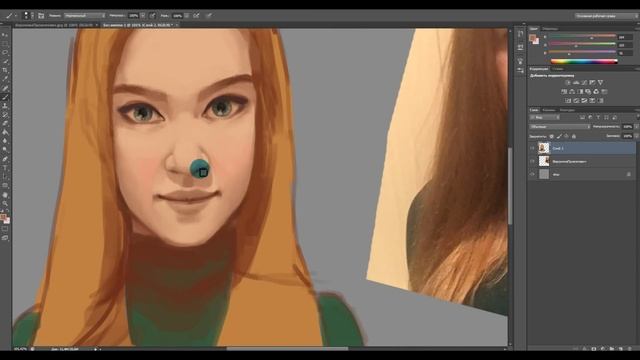Pick a color from the spectrum ramp
The height and width of the screenshot is (360, 640).
[584, 61]
